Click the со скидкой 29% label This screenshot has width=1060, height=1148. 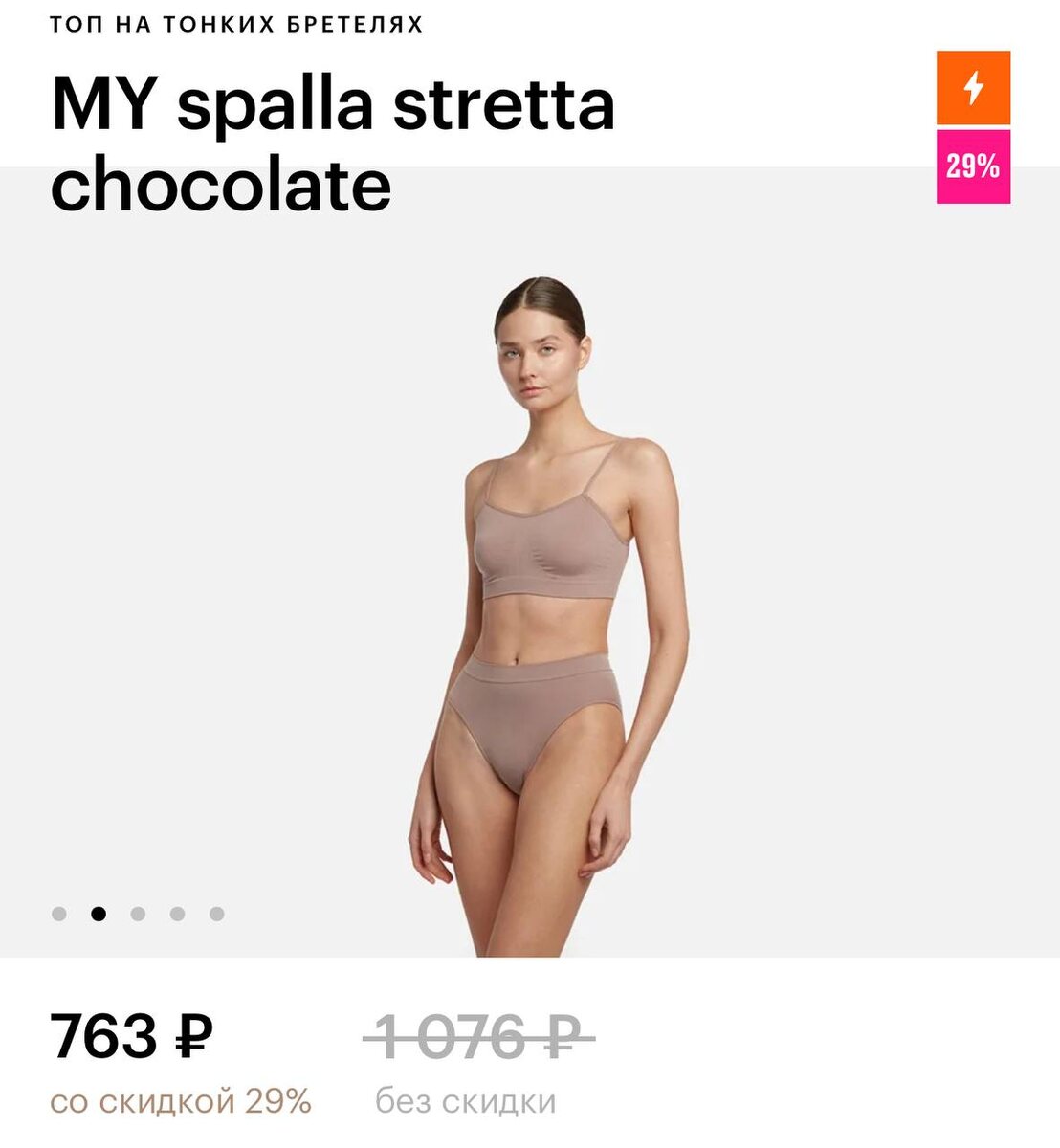click(x=181, y=1101)
